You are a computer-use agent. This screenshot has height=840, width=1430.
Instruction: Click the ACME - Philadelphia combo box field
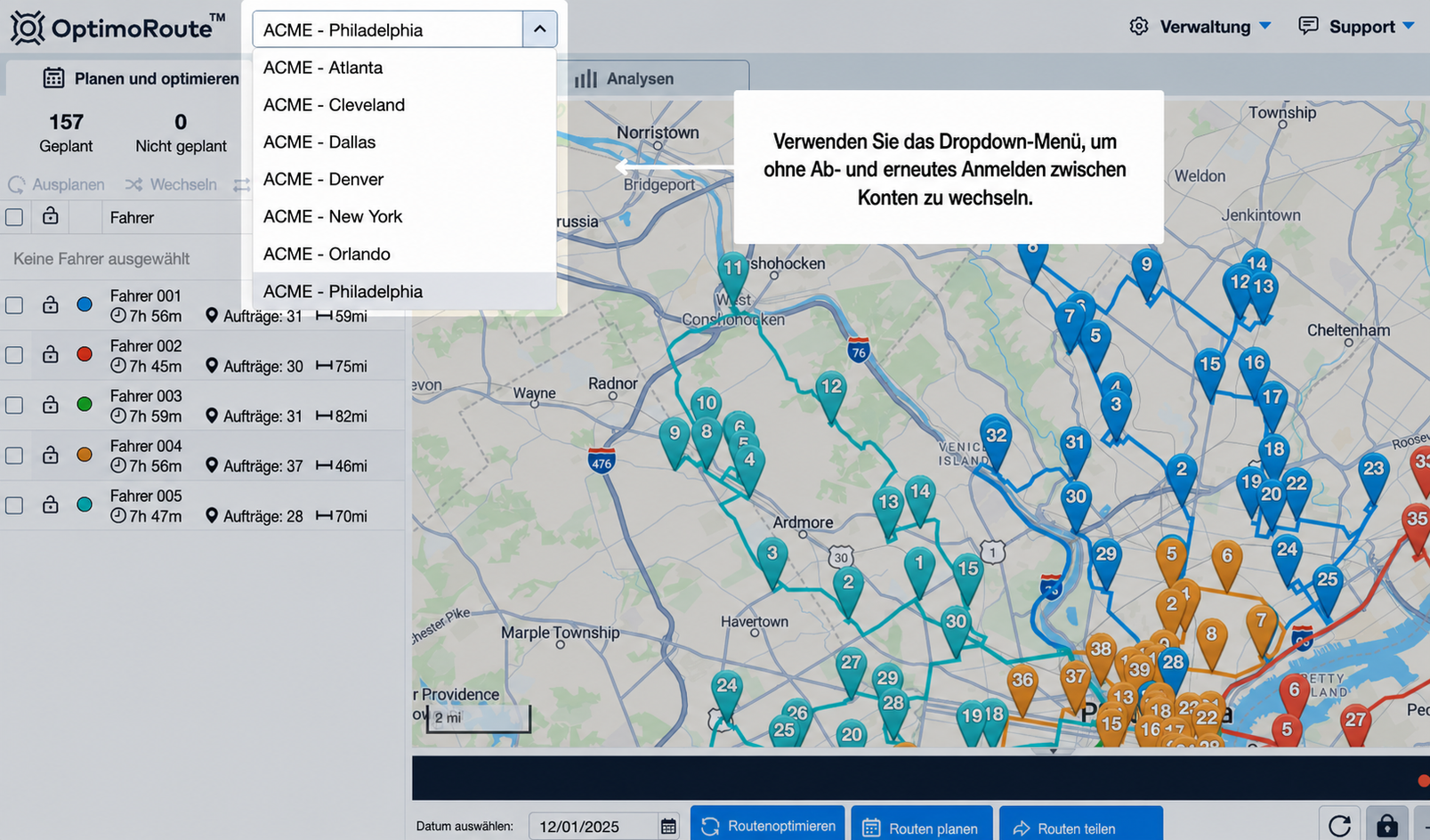click(388, 29)
